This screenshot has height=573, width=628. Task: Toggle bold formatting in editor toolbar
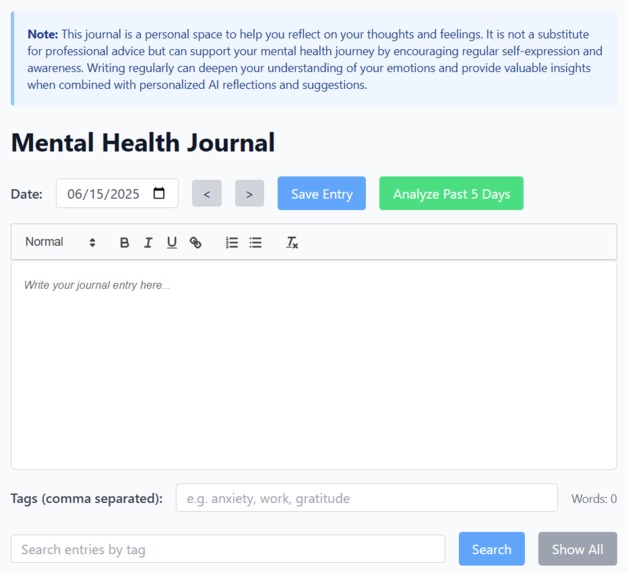point(125,243)
